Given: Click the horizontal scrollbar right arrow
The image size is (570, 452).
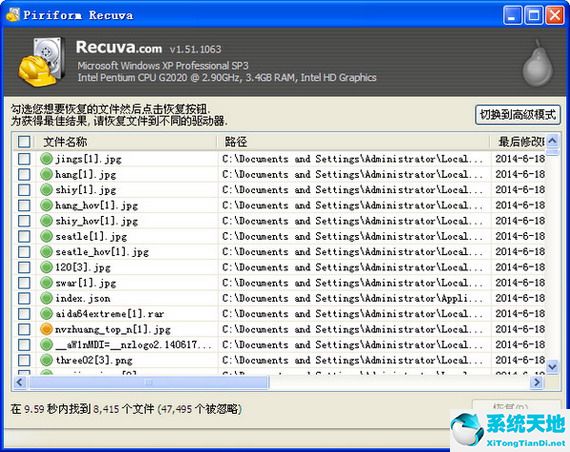Looking at the screenshot, I should tap(537, 382).
